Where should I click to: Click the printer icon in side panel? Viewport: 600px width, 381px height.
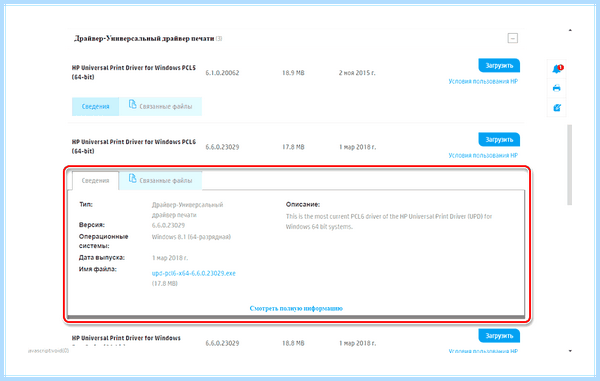[556, 88]
